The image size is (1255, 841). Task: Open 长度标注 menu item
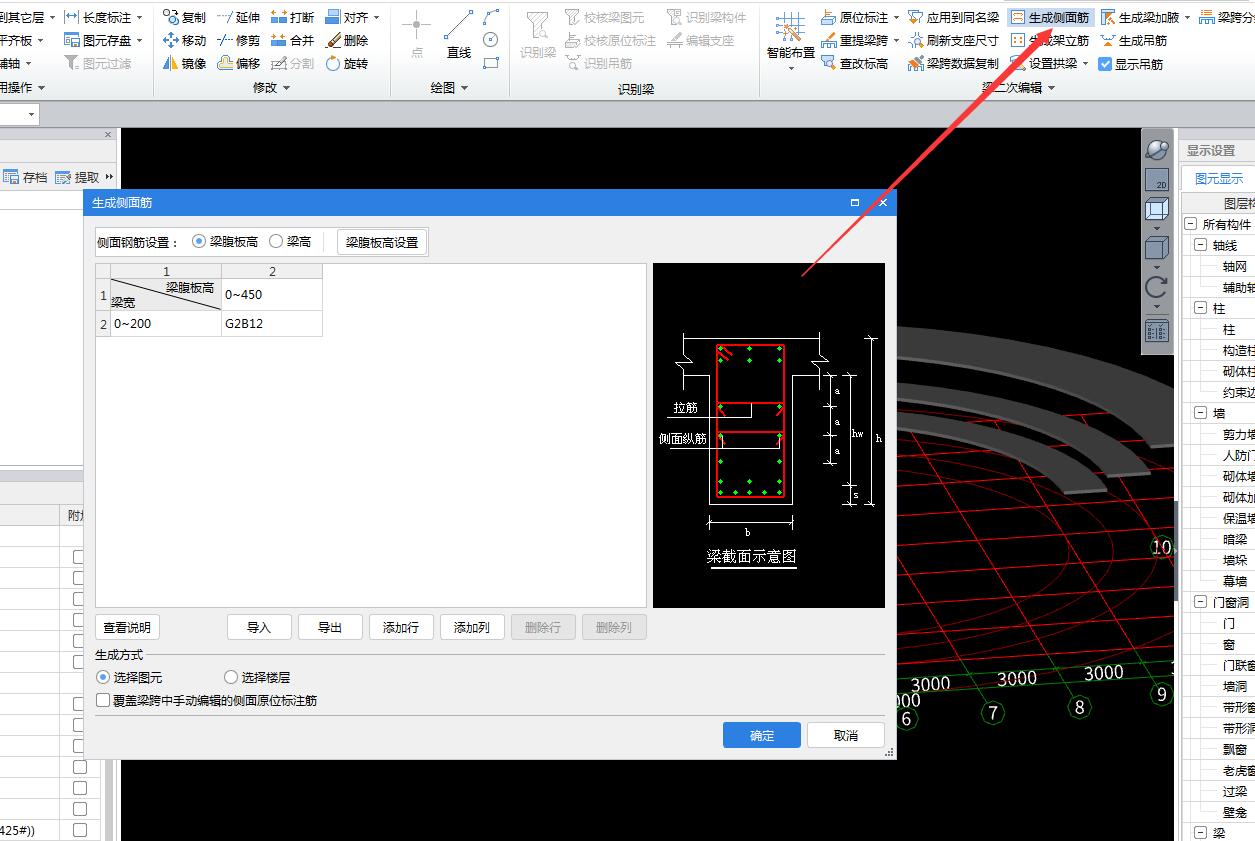coord(104,17)
